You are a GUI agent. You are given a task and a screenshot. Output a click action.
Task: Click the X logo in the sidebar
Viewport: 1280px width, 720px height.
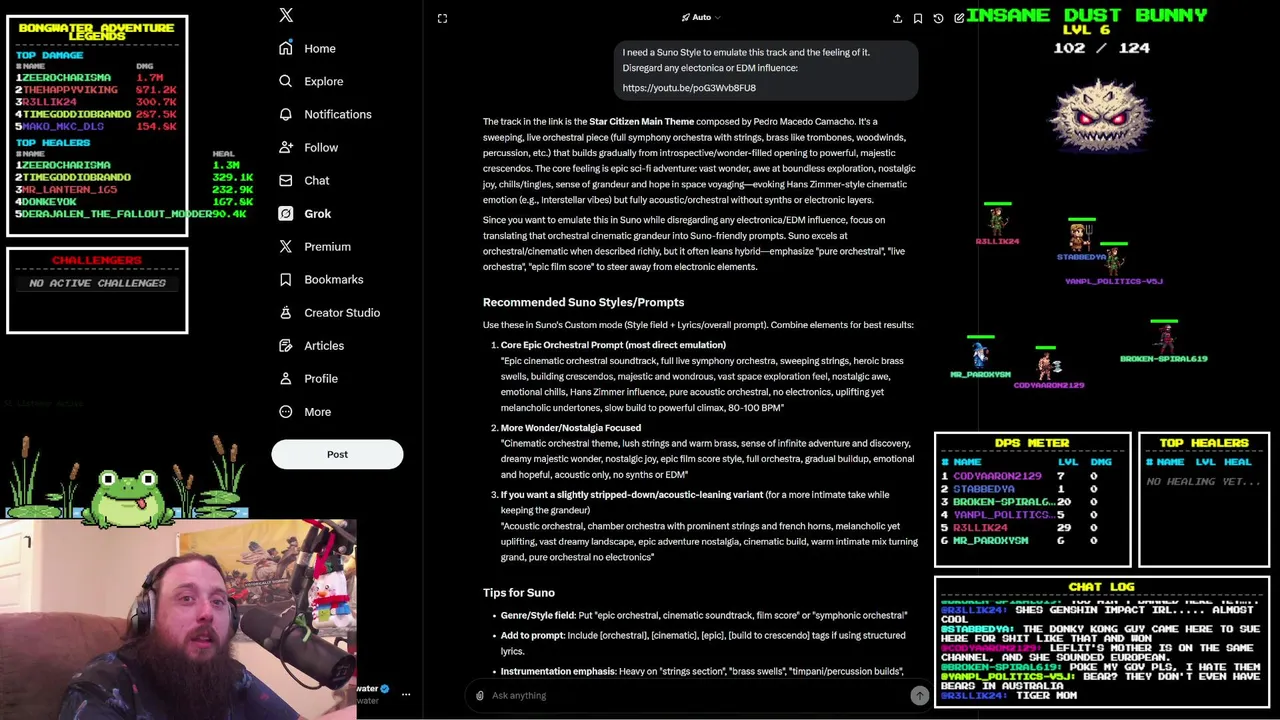click(286, 15)
